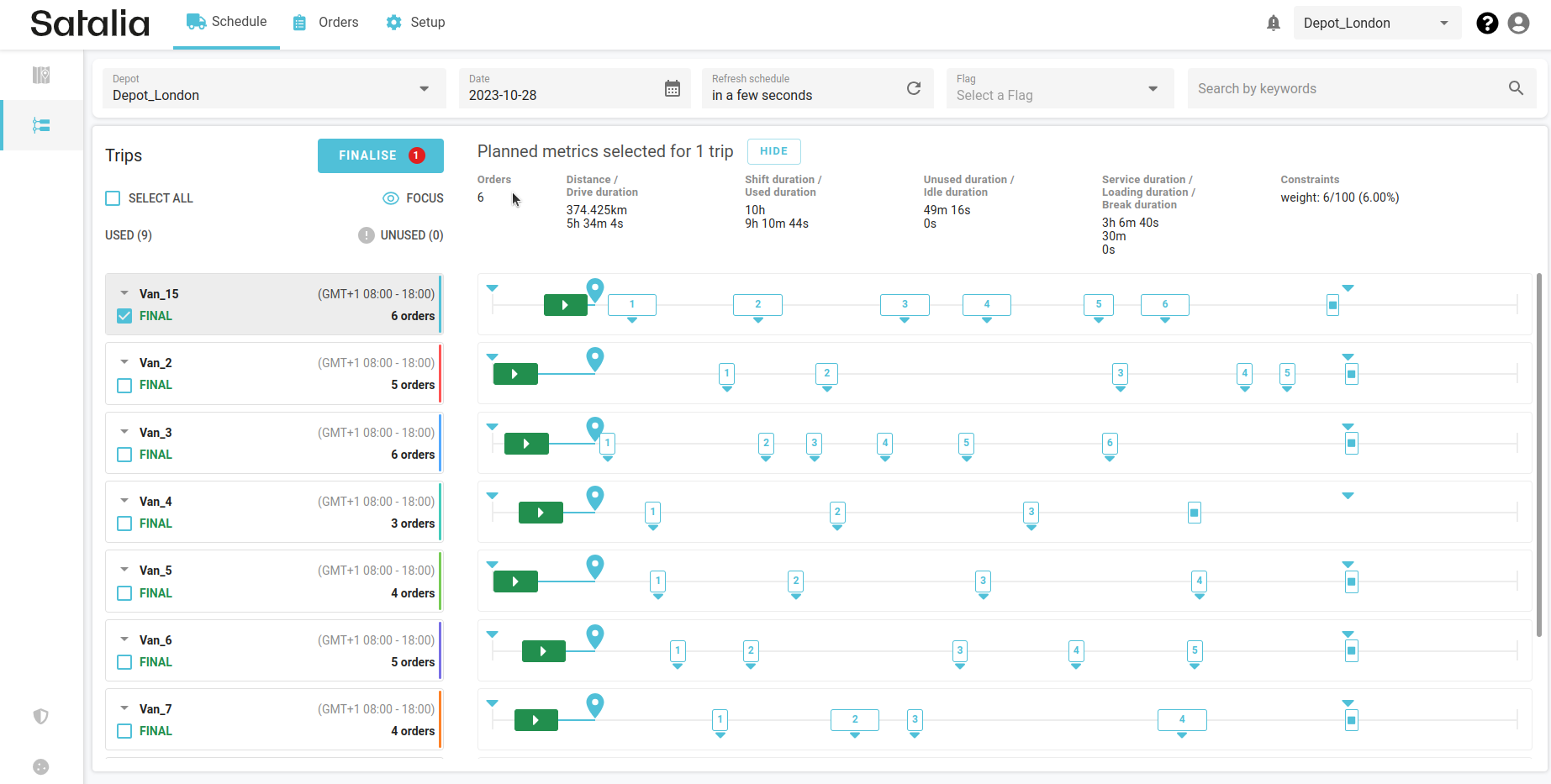The height and width of the screenshot is (784, 1551).
Task: Click the help question mark icon
Action: pyautogui.click(x=1486, y=24)
